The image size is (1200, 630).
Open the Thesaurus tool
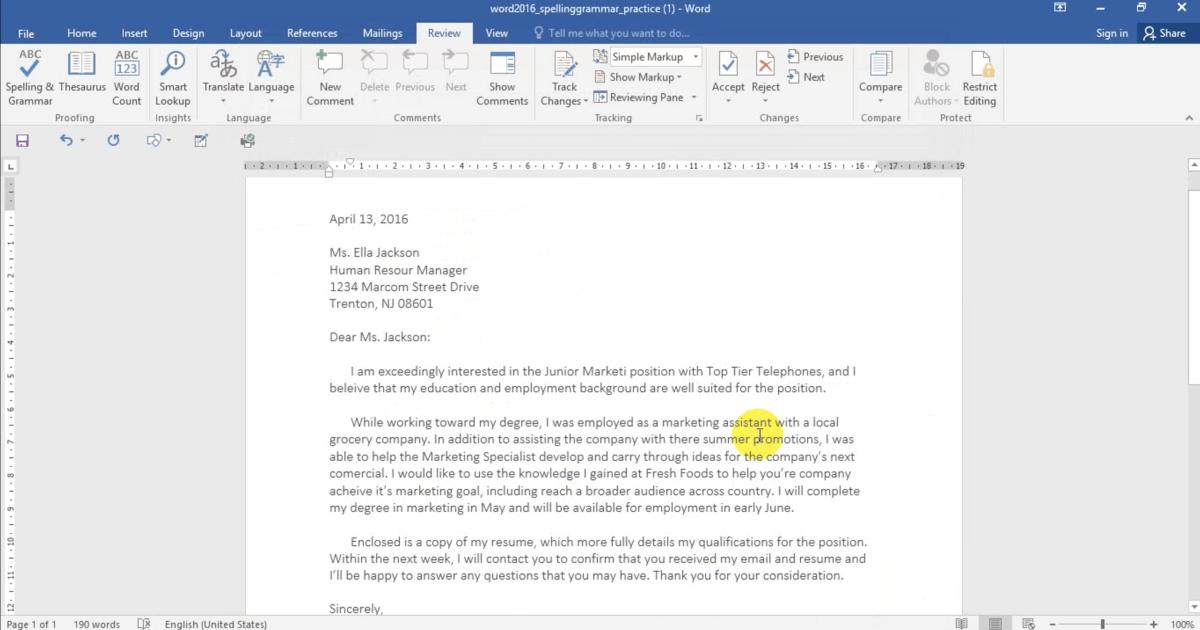pyautogui.click(x=82, y=71)
